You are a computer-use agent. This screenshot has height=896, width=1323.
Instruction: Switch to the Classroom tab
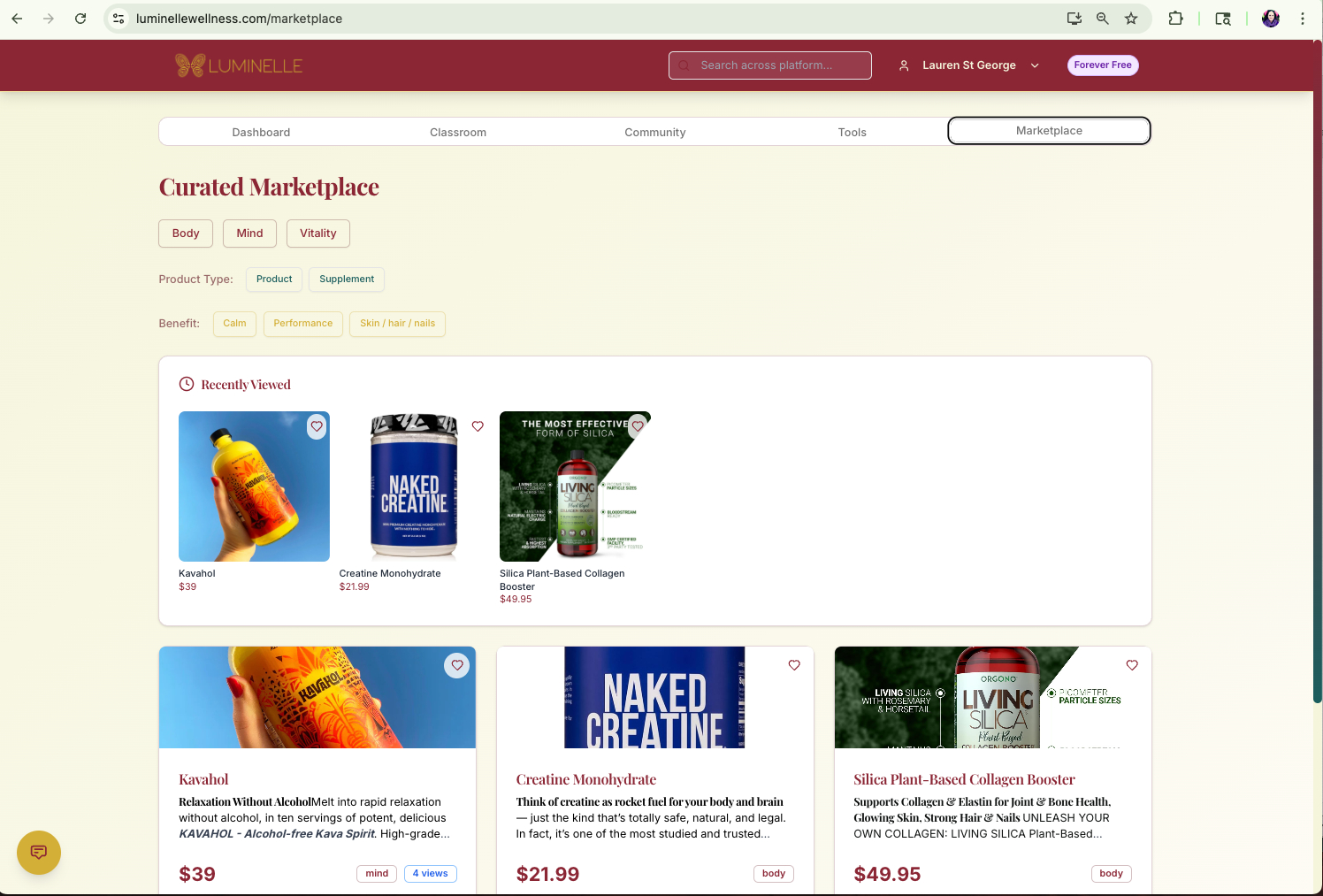(458, 132)
